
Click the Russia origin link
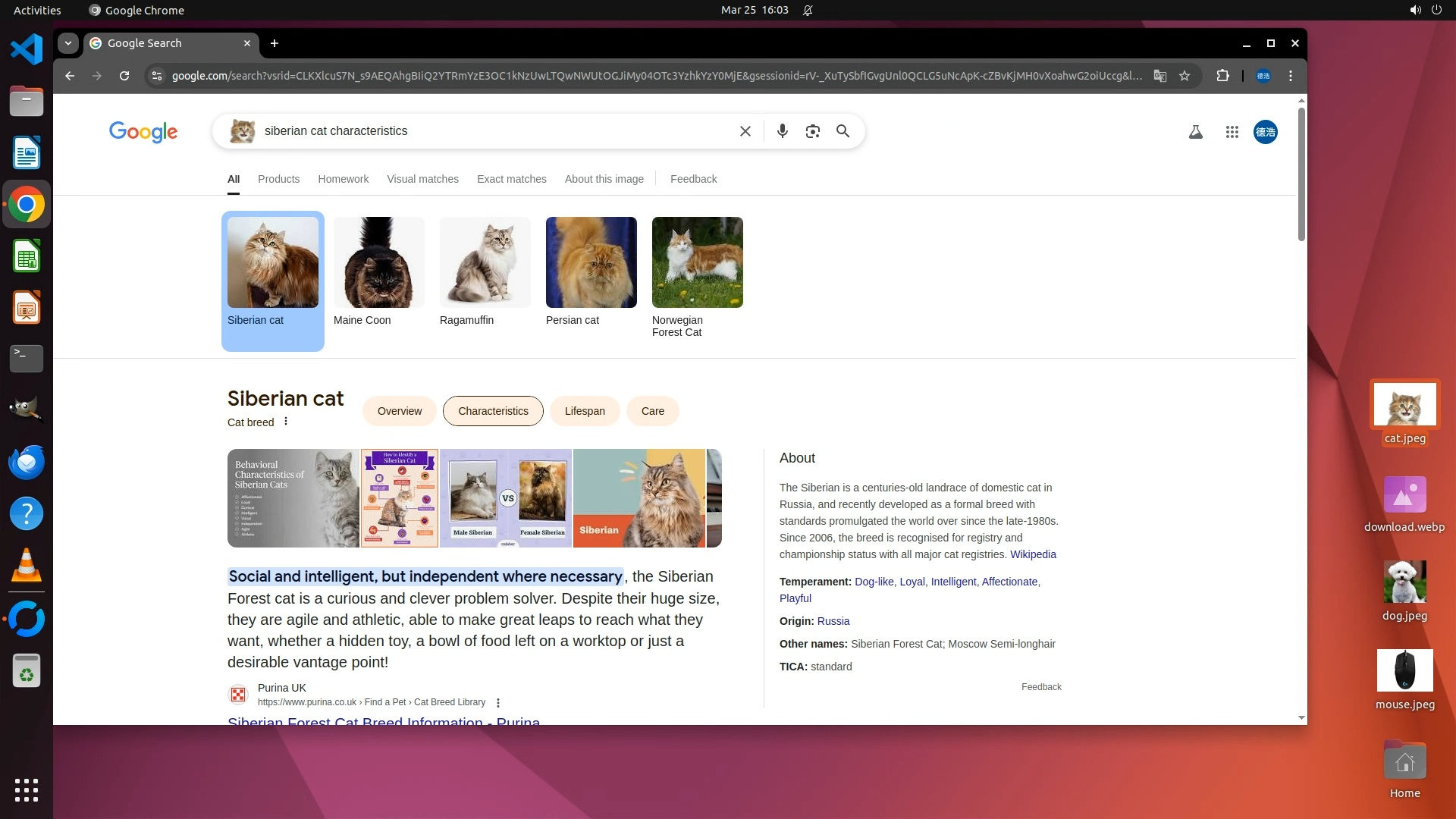(x=833, y=621)
